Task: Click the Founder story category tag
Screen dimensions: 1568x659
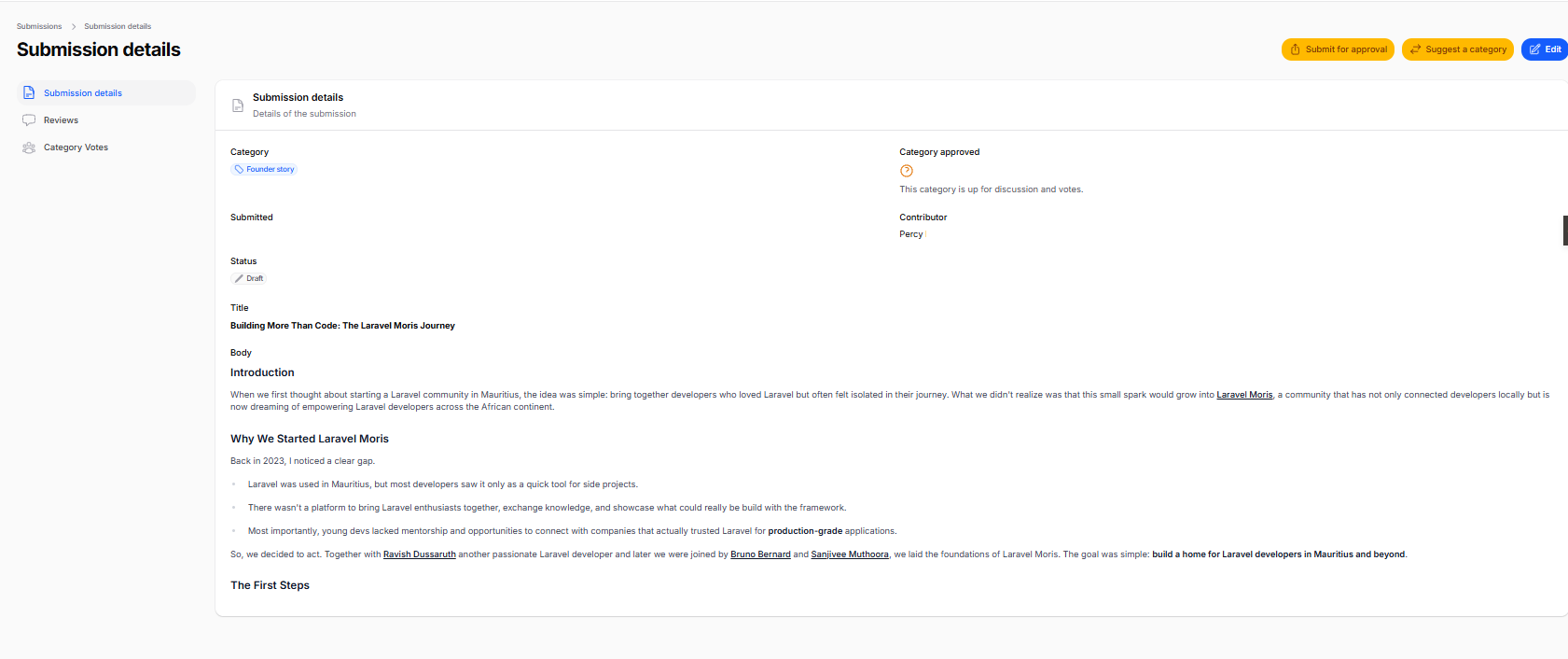Action: pyautogui.click(x=264, y=169)
